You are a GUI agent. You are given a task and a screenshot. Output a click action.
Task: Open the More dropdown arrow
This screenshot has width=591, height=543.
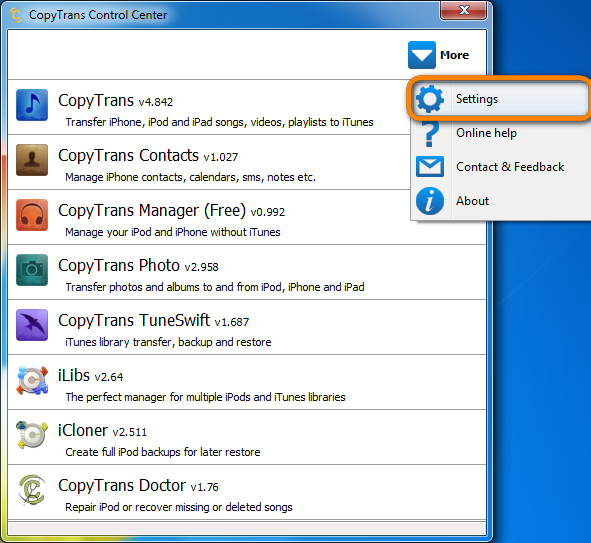422,55
